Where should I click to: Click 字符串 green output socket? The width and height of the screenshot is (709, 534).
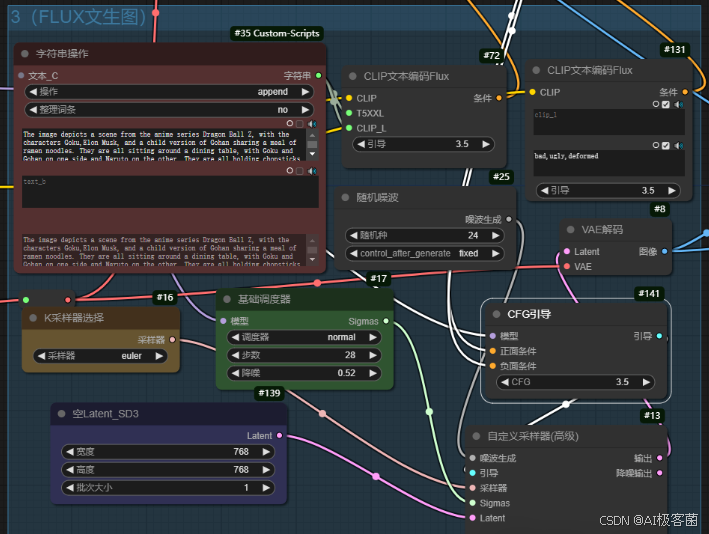319,76
